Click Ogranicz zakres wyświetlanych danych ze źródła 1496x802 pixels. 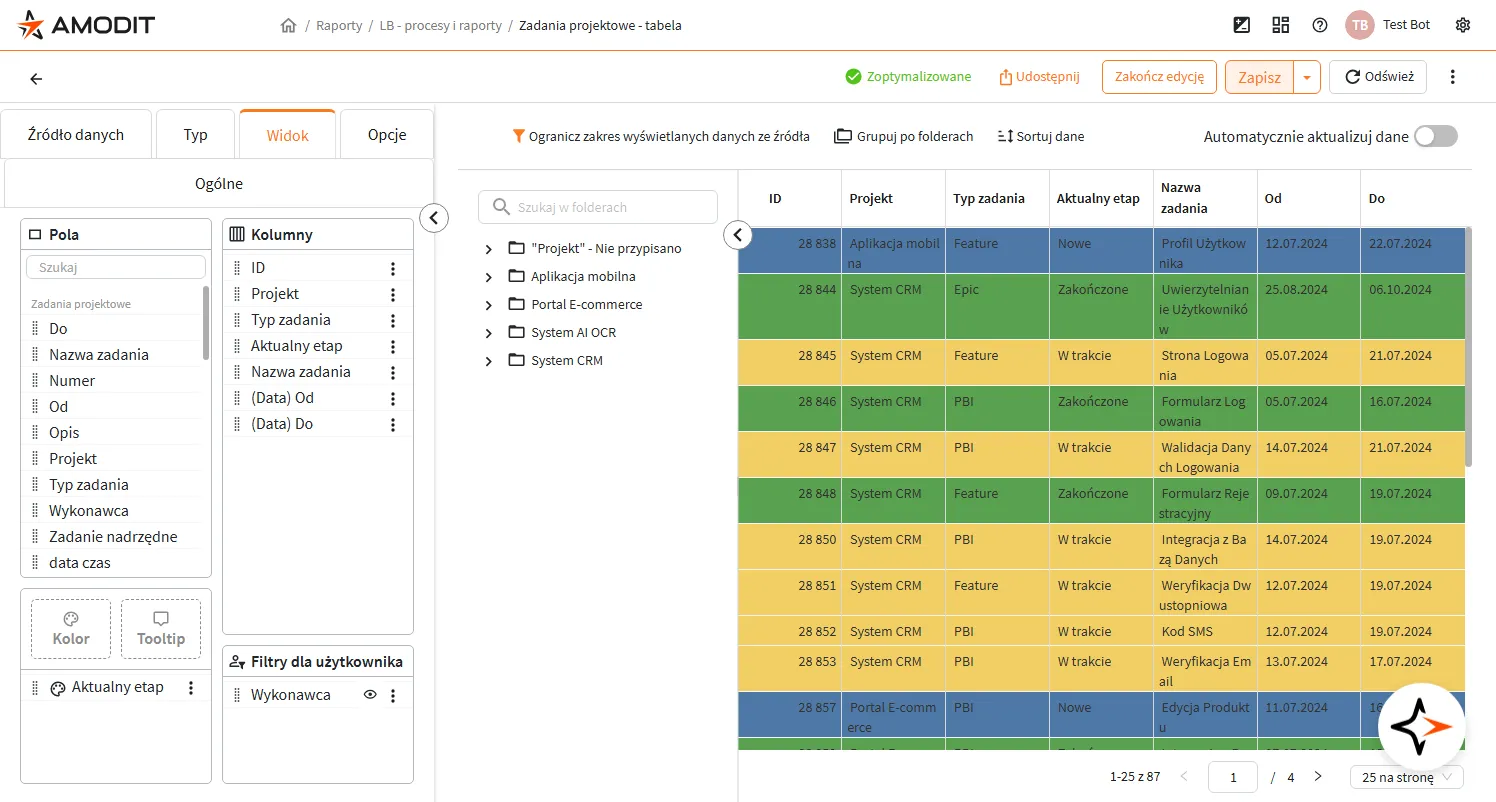pos(661,136)
